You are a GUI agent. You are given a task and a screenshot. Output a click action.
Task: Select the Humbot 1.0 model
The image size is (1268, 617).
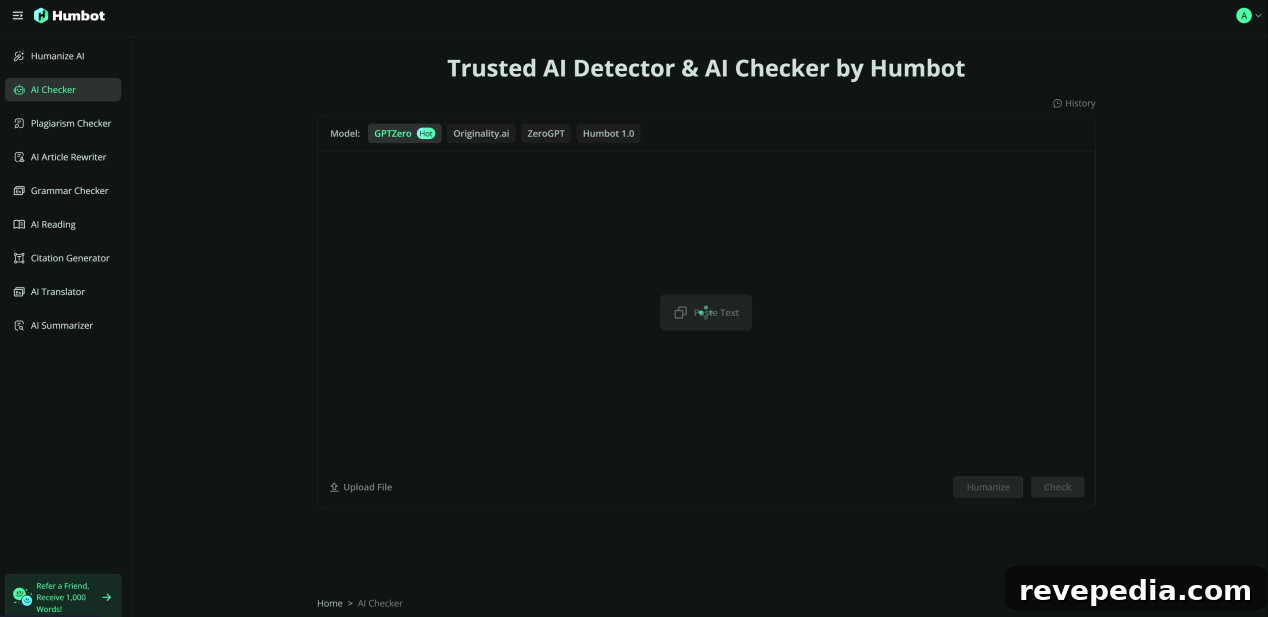[608, 133]
